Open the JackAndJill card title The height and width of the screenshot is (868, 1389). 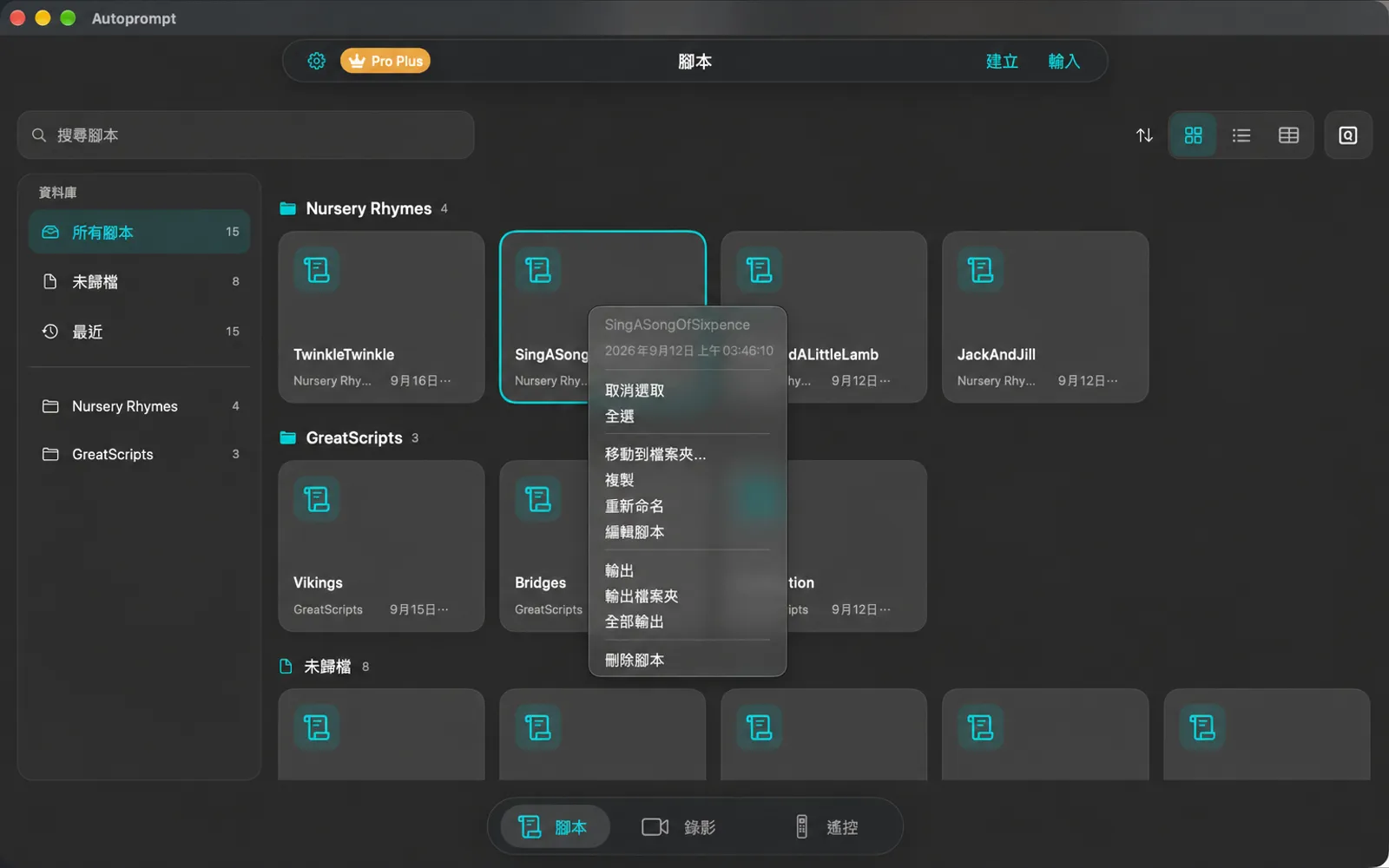click(x=997, y=354)
